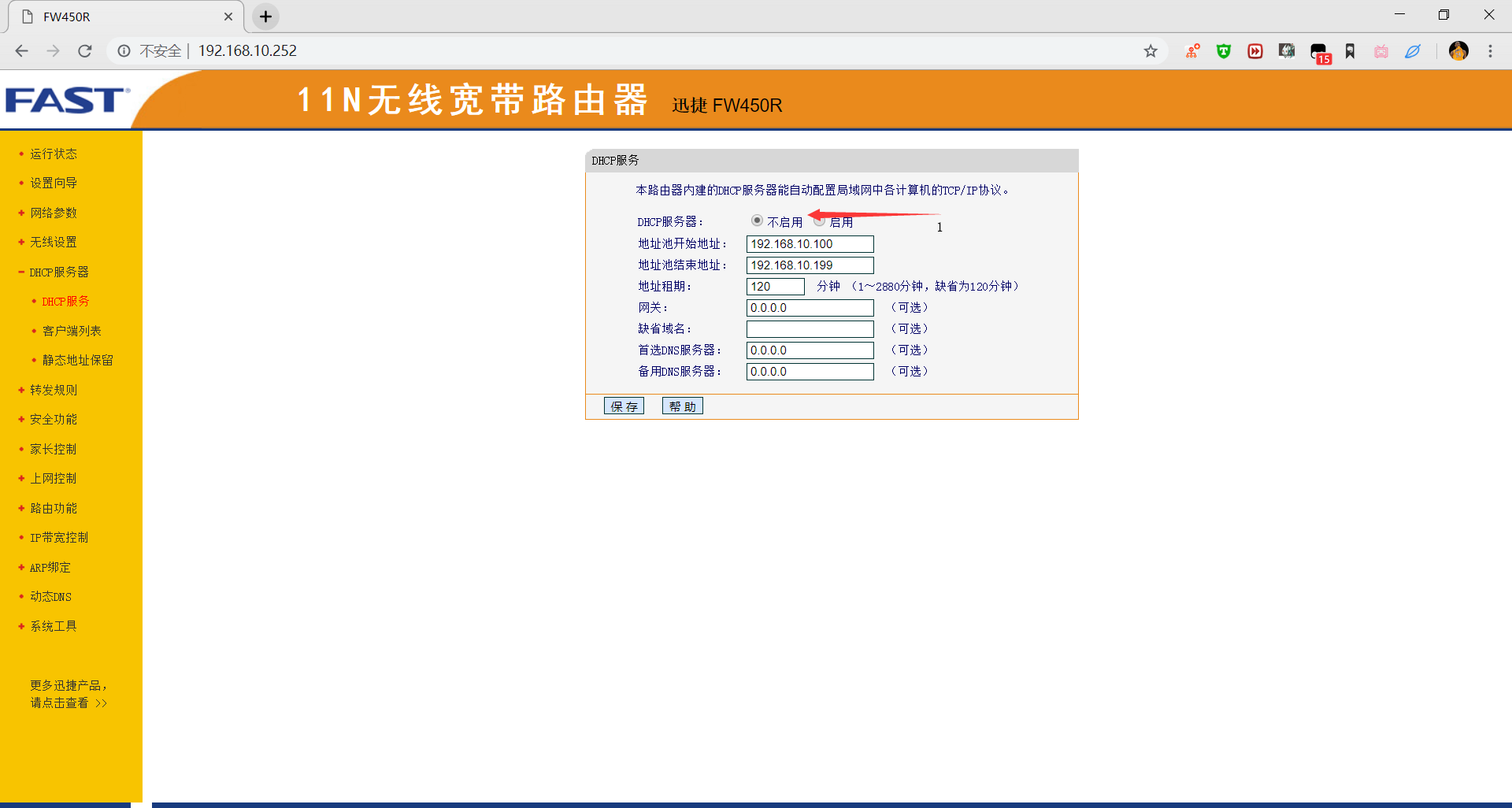1512x808 pixels.
Task: Click the back navigation arrow
Action: (x=21, y=50)
